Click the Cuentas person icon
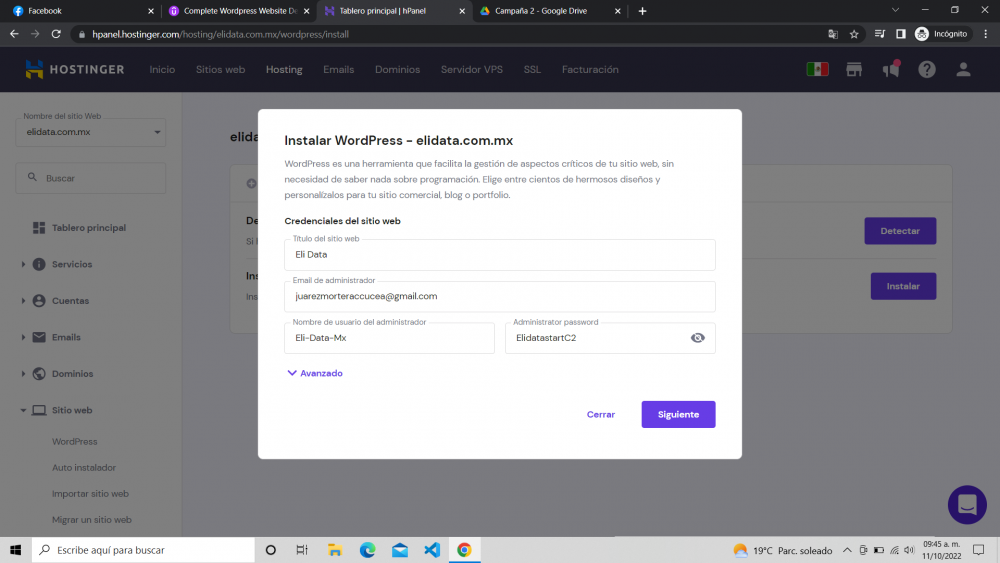The height and width of the screenshot is (563, 1000). 39,300
